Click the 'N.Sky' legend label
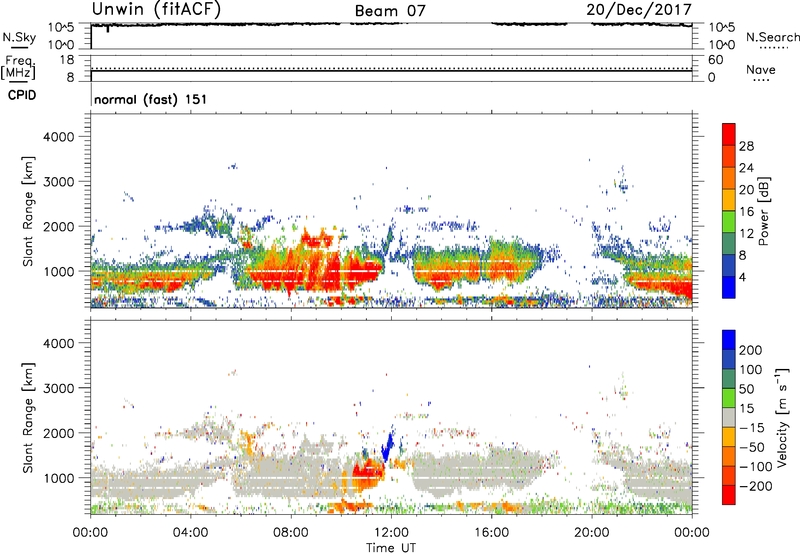This screenshot has width=800, height=554. (19, 37)
